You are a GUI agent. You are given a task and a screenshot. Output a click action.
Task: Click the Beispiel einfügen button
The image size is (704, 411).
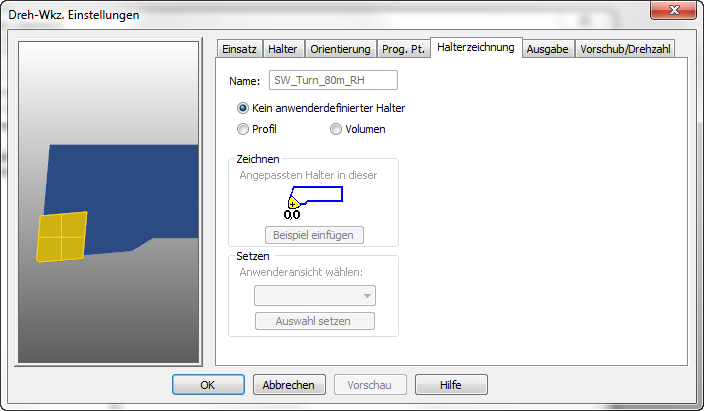pos(314,235)
